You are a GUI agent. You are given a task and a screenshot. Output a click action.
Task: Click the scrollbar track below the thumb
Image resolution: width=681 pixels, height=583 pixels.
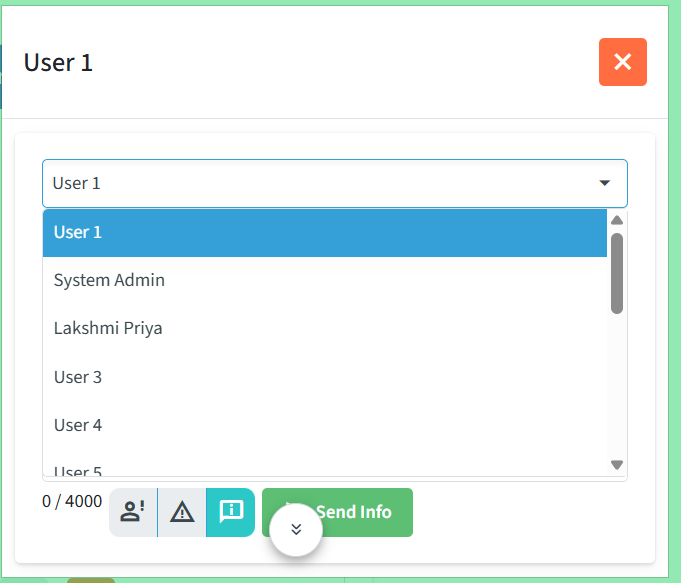pos(617,386)
